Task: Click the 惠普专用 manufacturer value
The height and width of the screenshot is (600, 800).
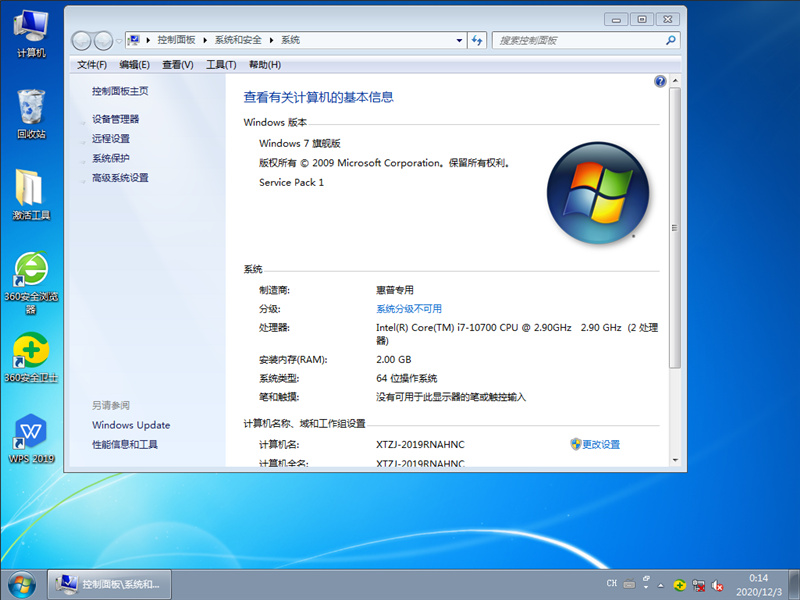Action: [x=395, y=290]
